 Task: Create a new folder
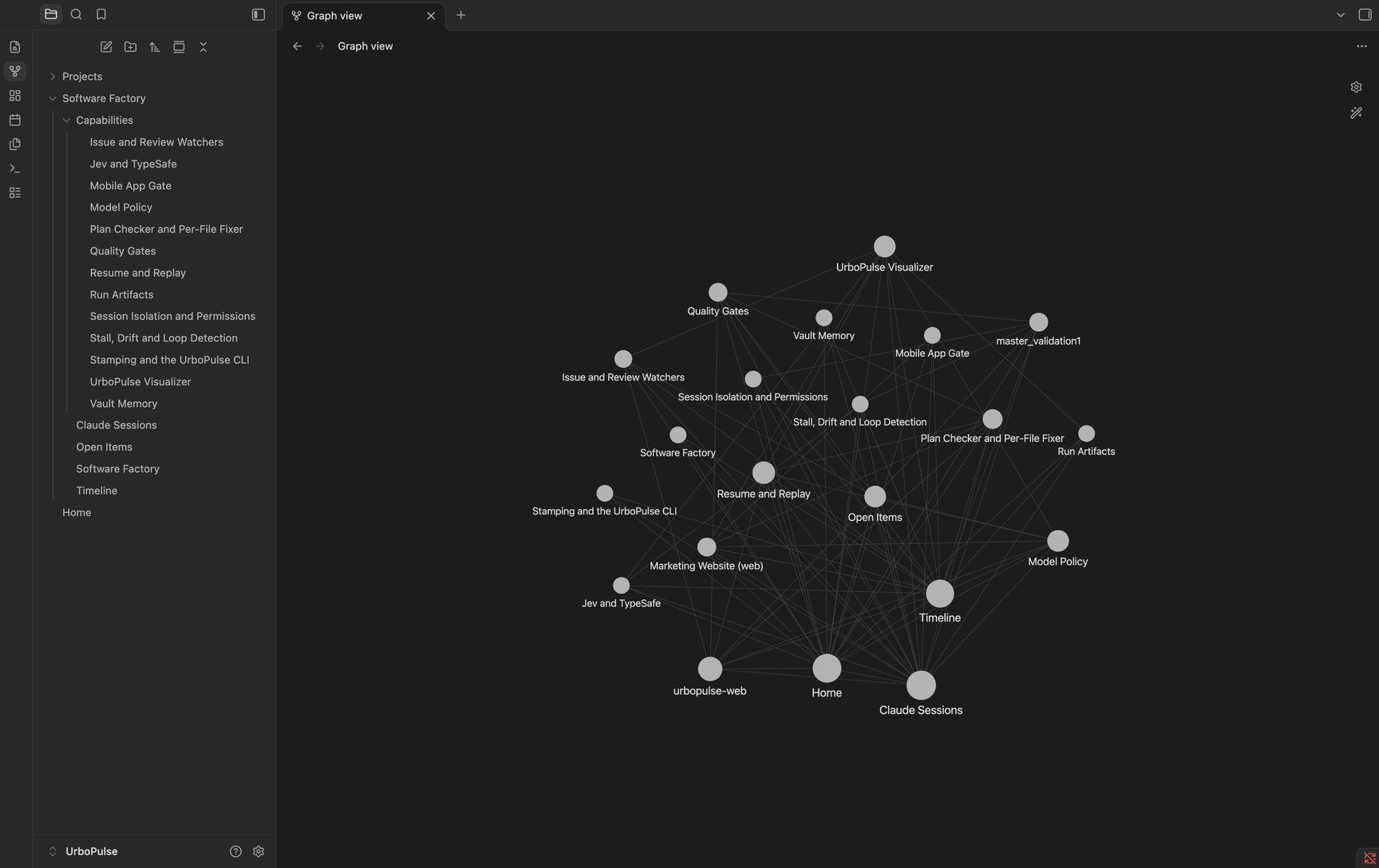130,47
